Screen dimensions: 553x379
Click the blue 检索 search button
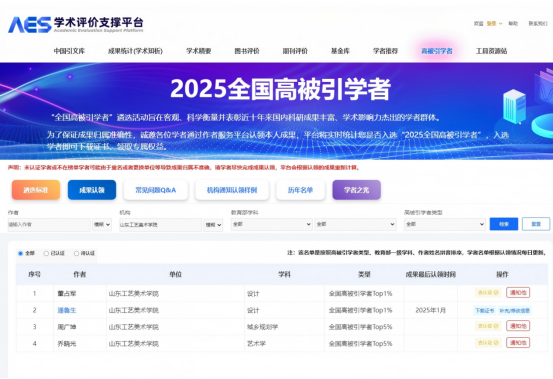point(504,224)
